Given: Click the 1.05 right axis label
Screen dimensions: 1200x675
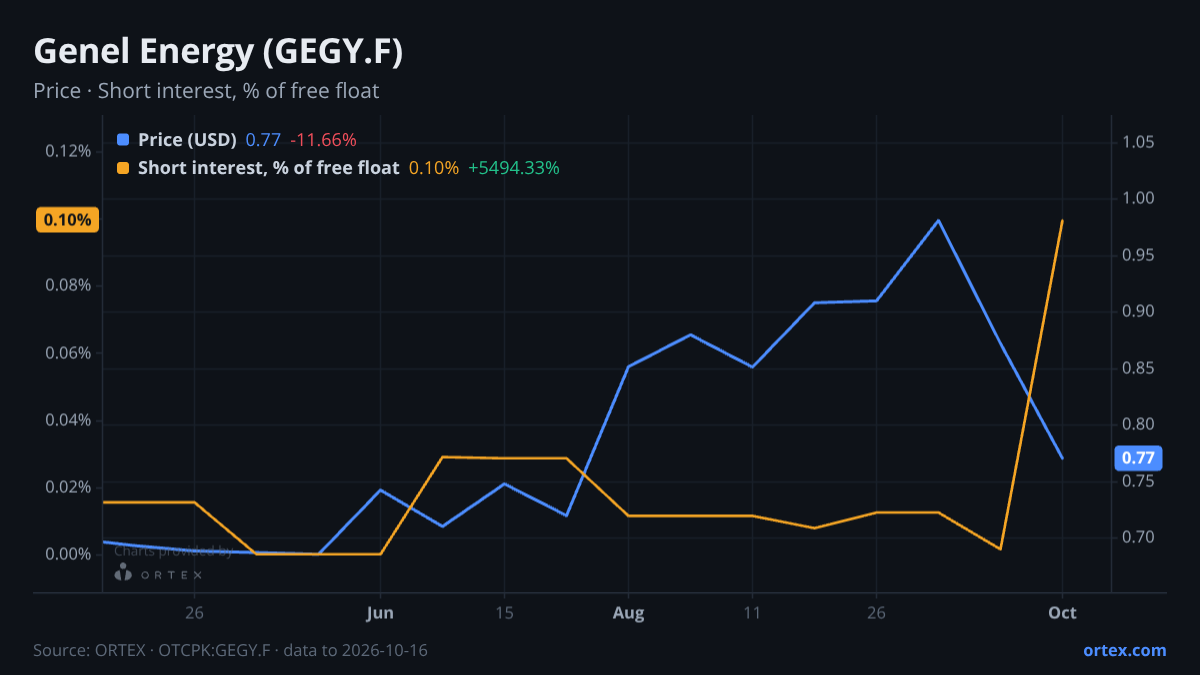Looking at the screenshot, I should point(1138,142).
